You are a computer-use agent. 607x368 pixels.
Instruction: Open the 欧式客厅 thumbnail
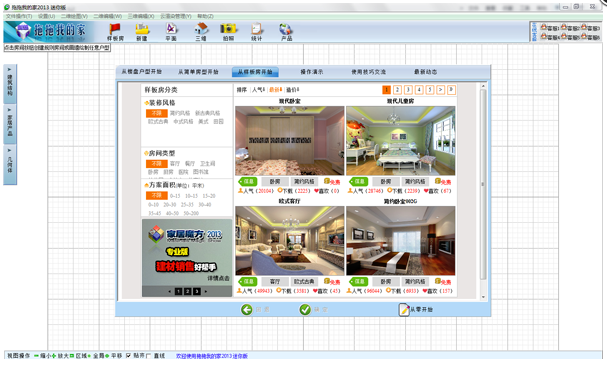tap(290, 241)
